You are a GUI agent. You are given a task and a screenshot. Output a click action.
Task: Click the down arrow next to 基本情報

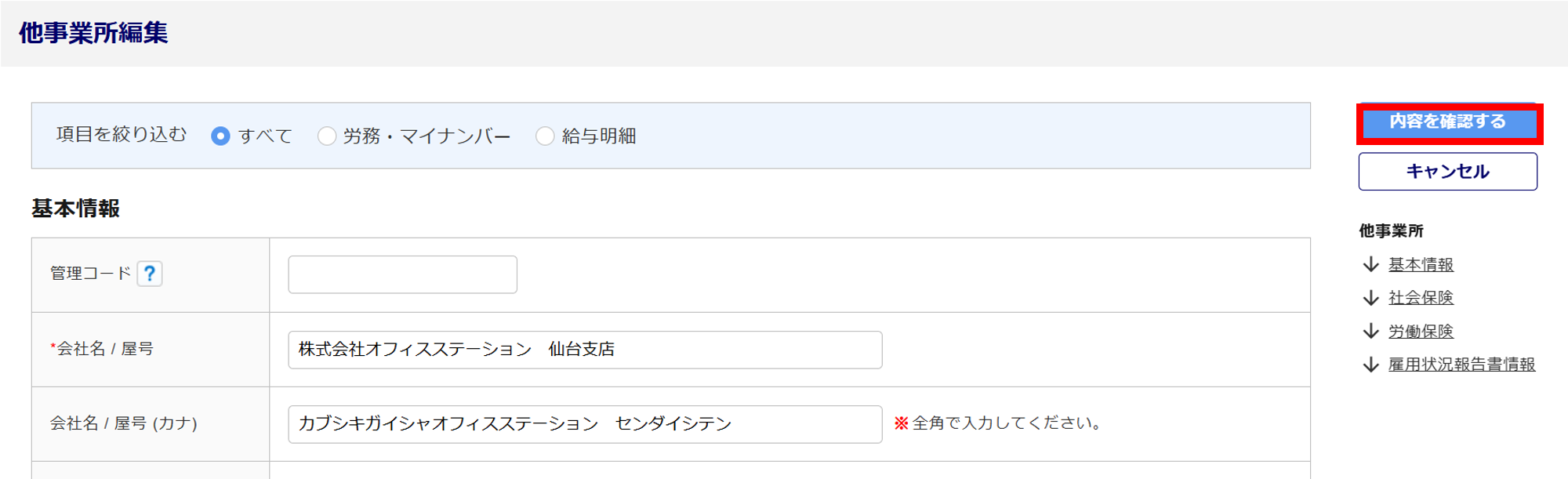pos(1370,265)
